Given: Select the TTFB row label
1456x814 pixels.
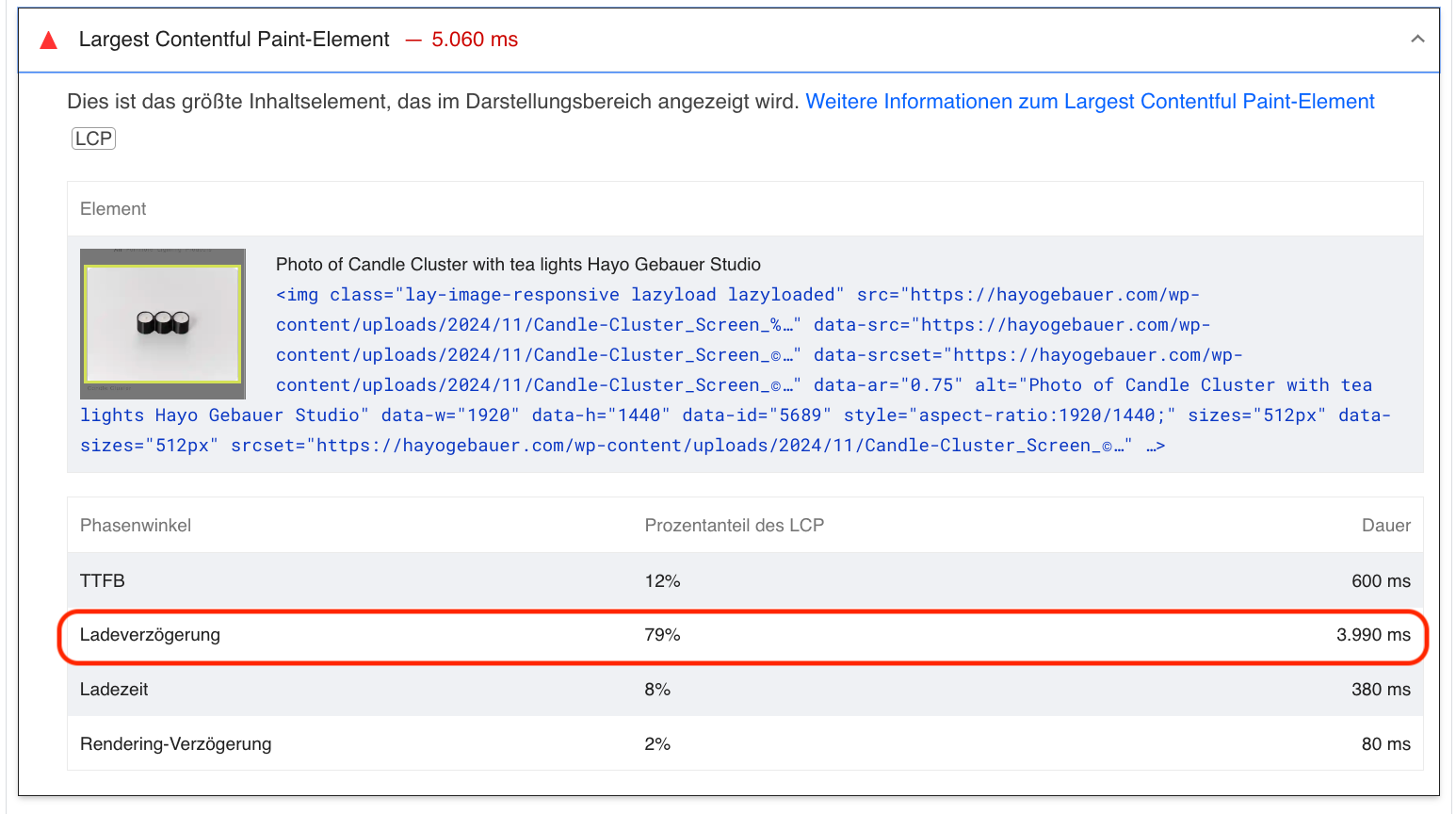Looking at the screenshot, I should [x=103, y=581].
